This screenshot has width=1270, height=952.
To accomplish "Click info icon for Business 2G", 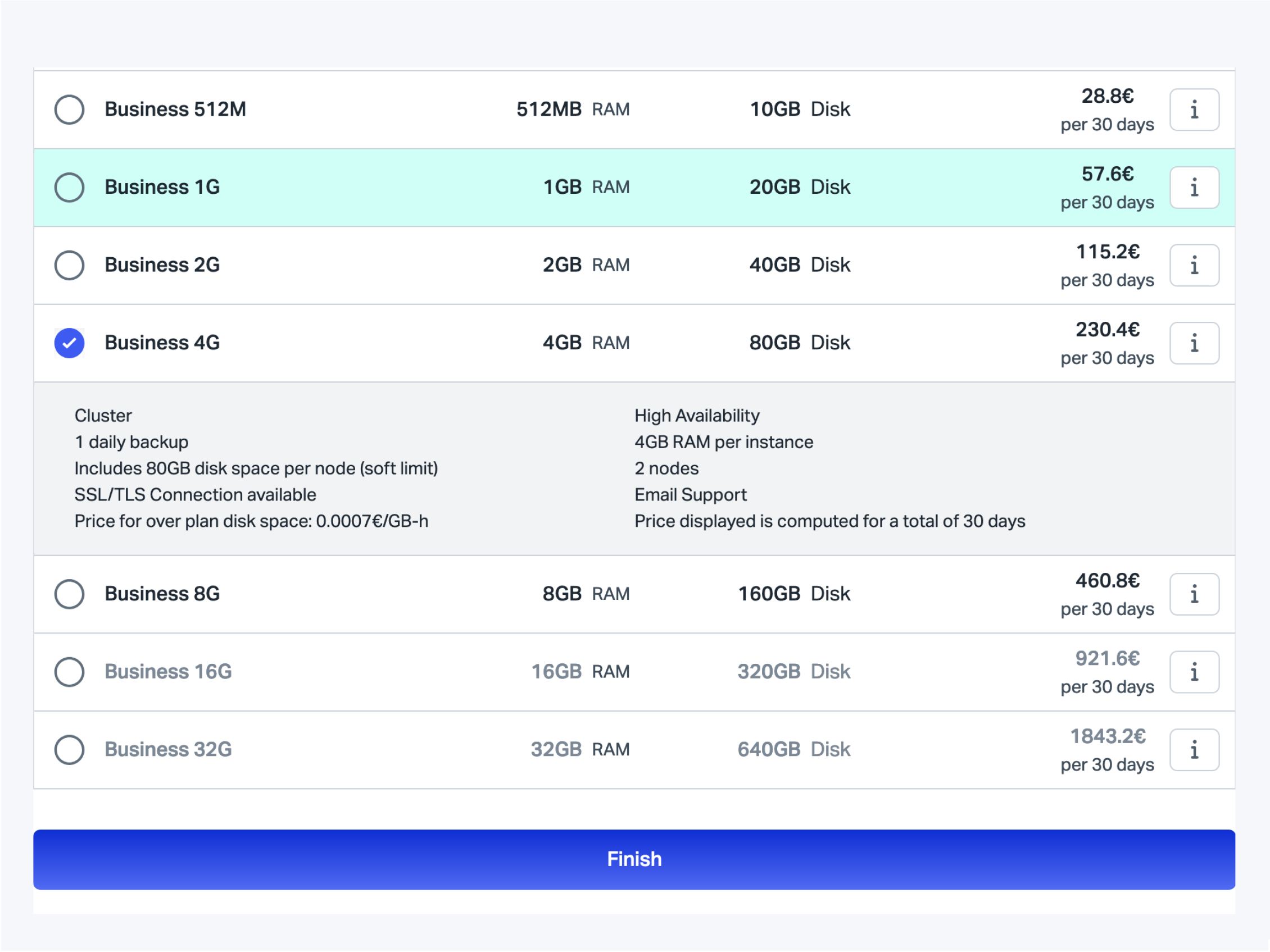I will tap(1194, 265).
